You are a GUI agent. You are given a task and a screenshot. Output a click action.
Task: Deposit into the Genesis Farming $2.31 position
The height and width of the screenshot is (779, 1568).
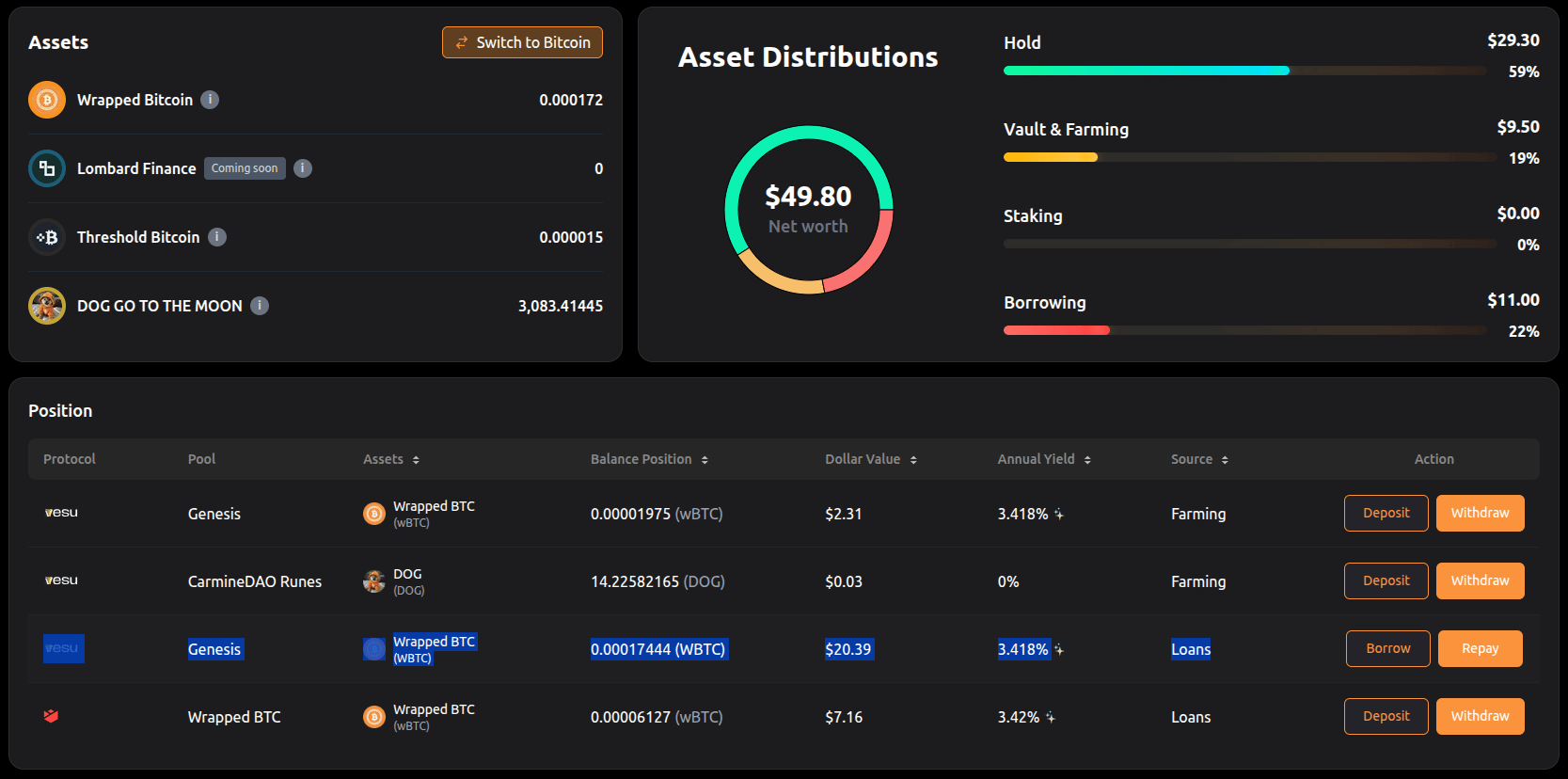1386,513
